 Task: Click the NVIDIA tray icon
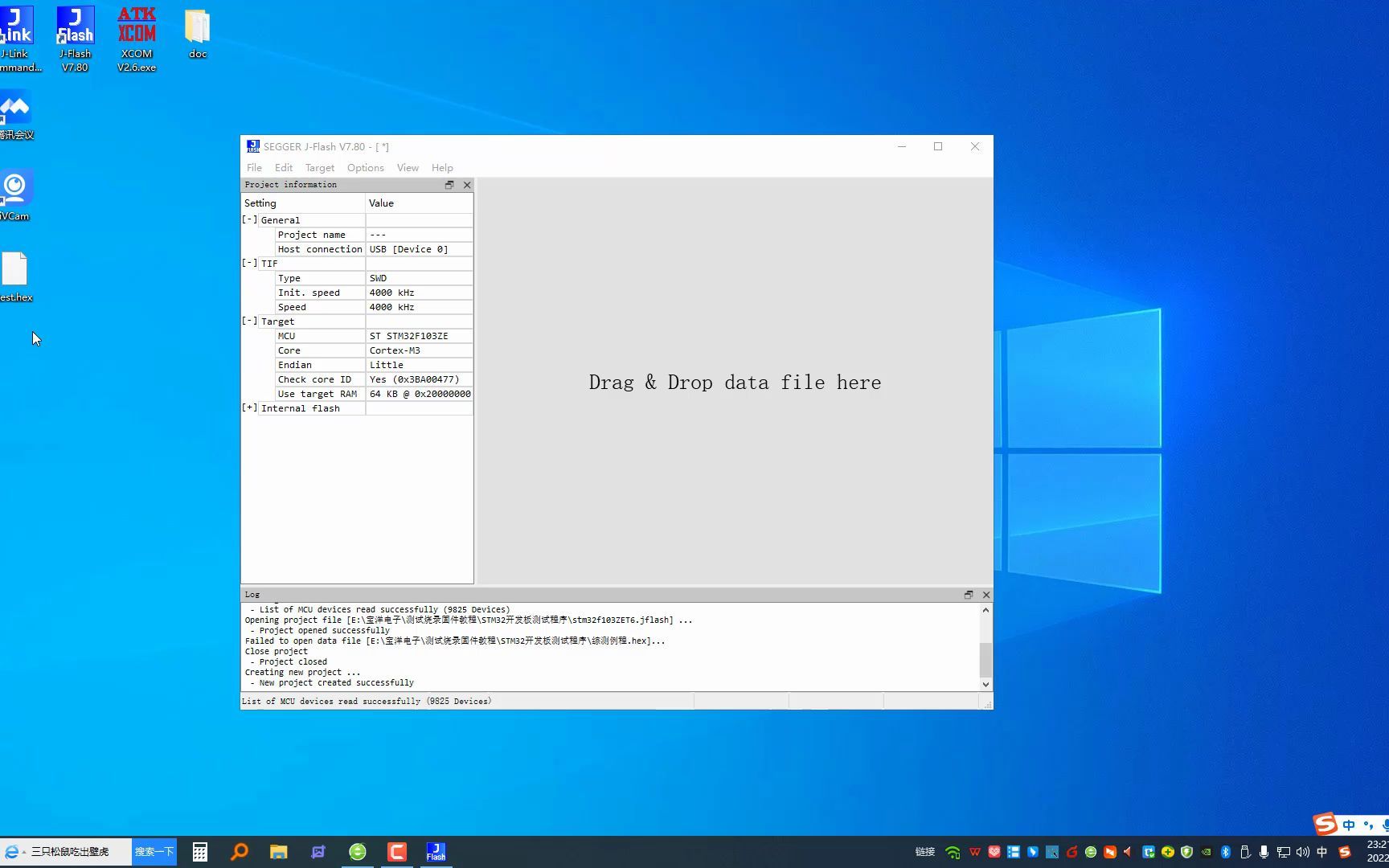tap(1207, 852)
